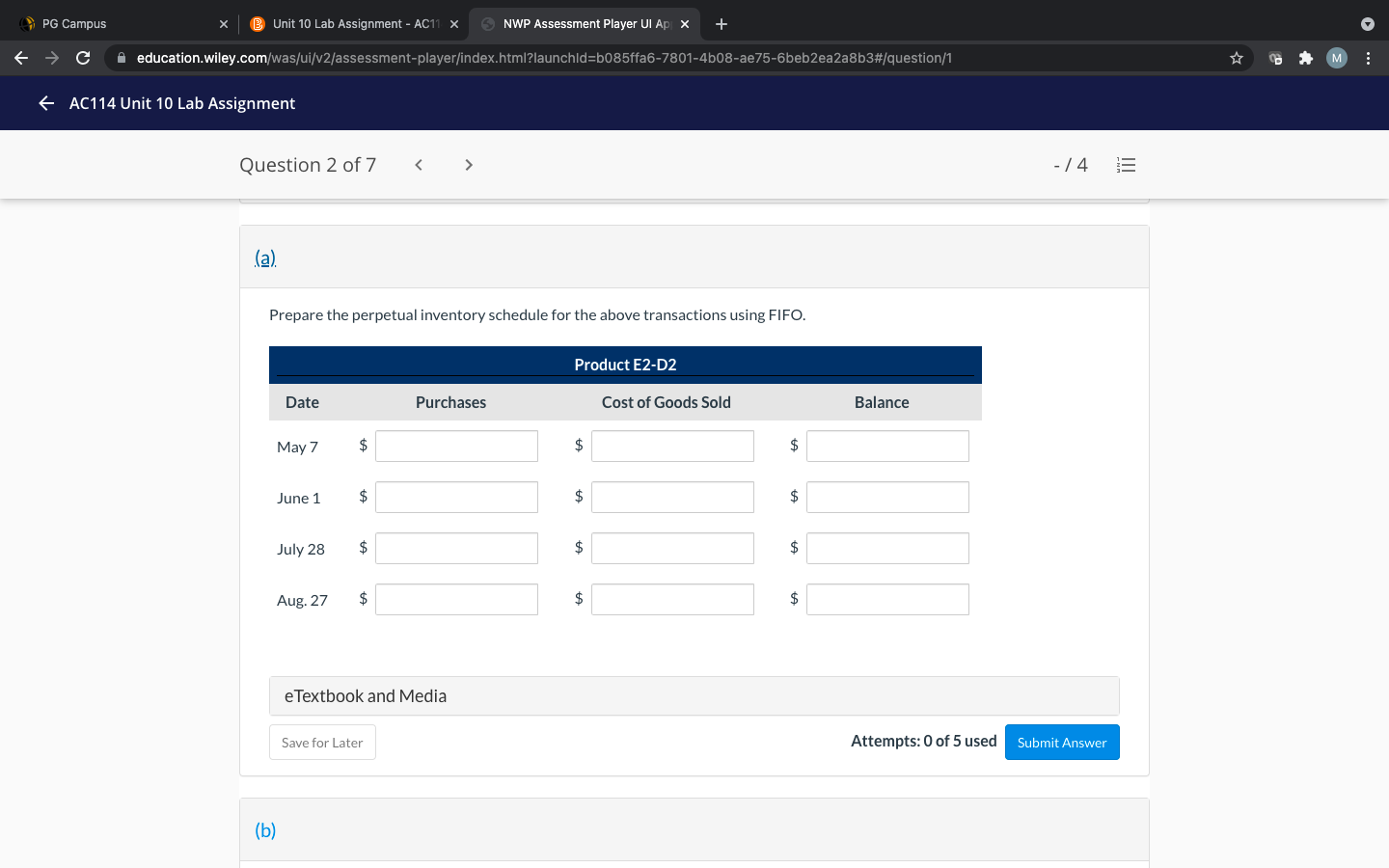Click the May 7 Purchases field
The image size is (1389, 868).
pyautogui.click(x=456, y=446)
